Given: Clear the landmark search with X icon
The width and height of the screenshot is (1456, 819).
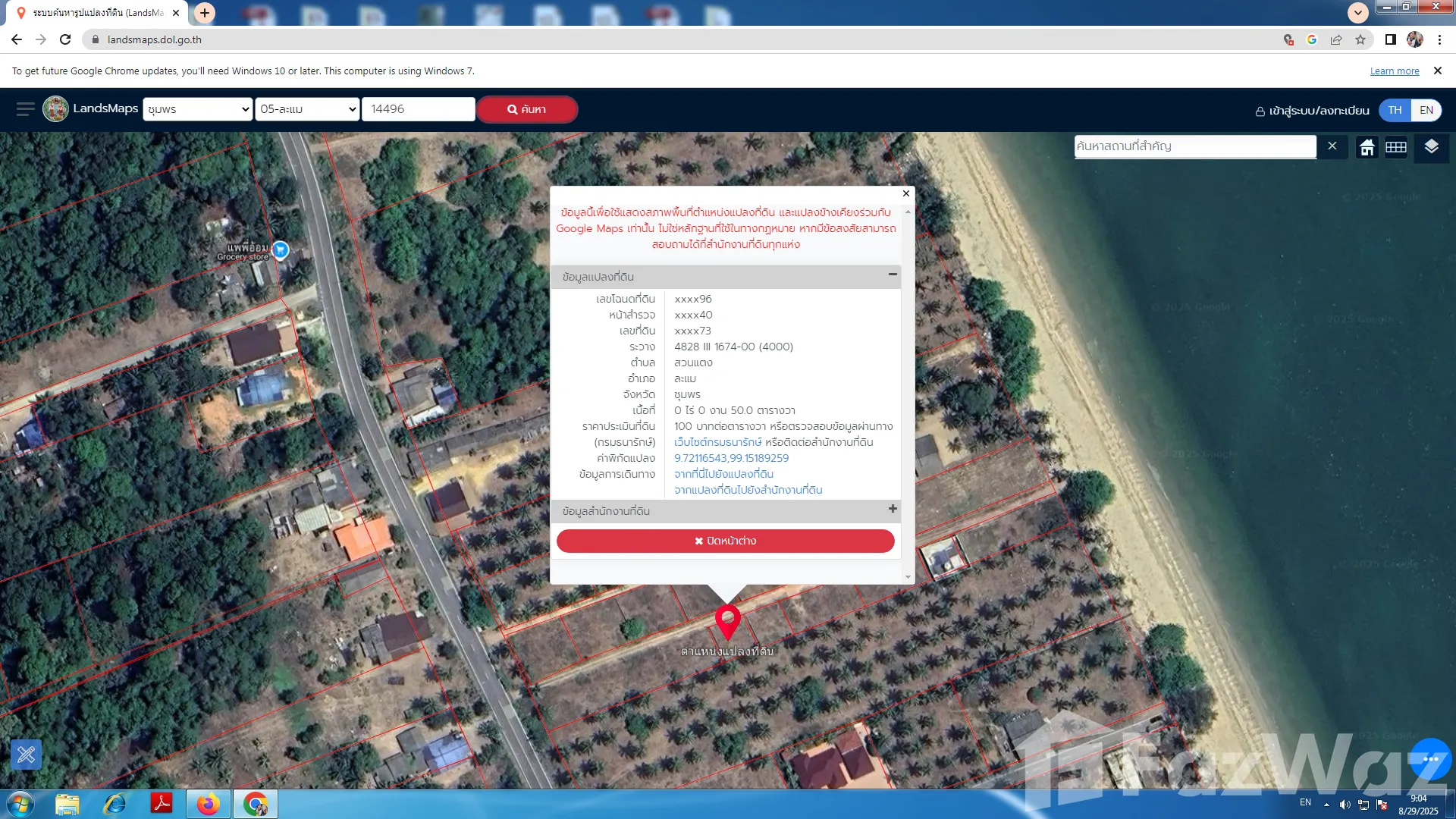Looking at the screenshot, I should point(1332,146).
